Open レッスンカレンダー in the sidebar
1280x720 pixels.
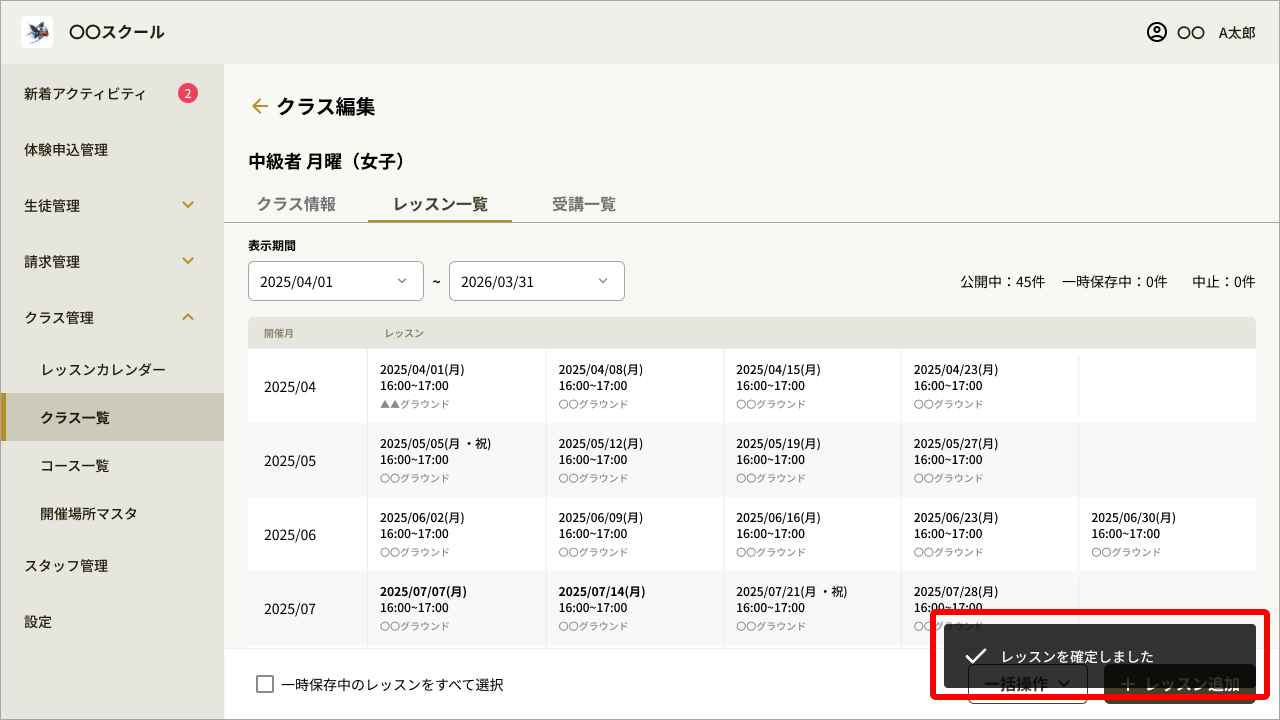[x=103, y=370]
